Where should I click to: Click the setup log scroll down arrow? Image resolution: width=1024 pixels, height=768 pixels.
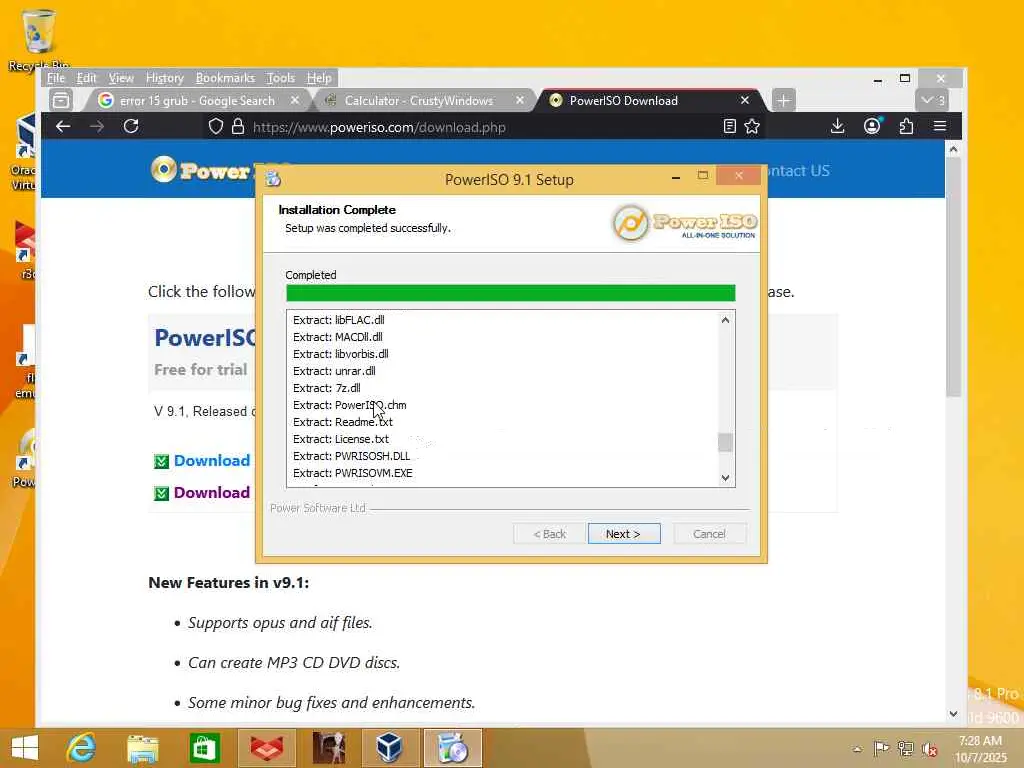coord(725,478)
